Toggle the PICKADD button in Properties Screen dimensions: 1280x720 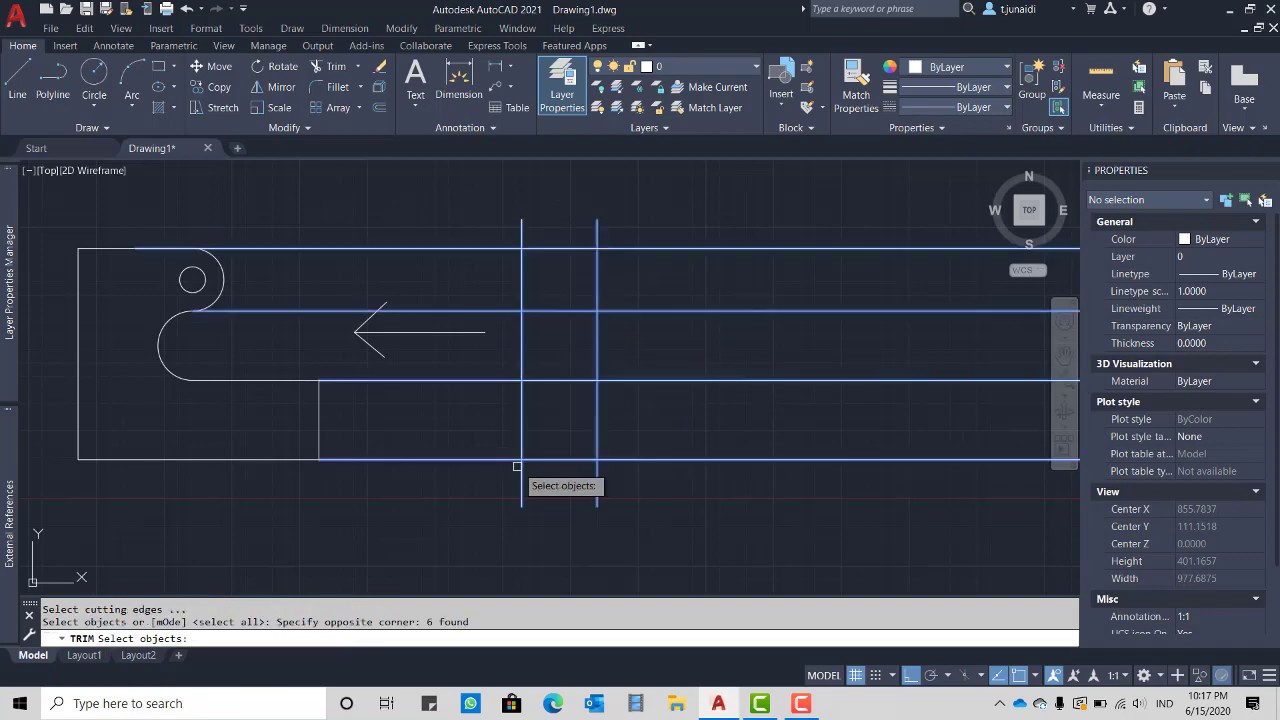coord(1226,200)
